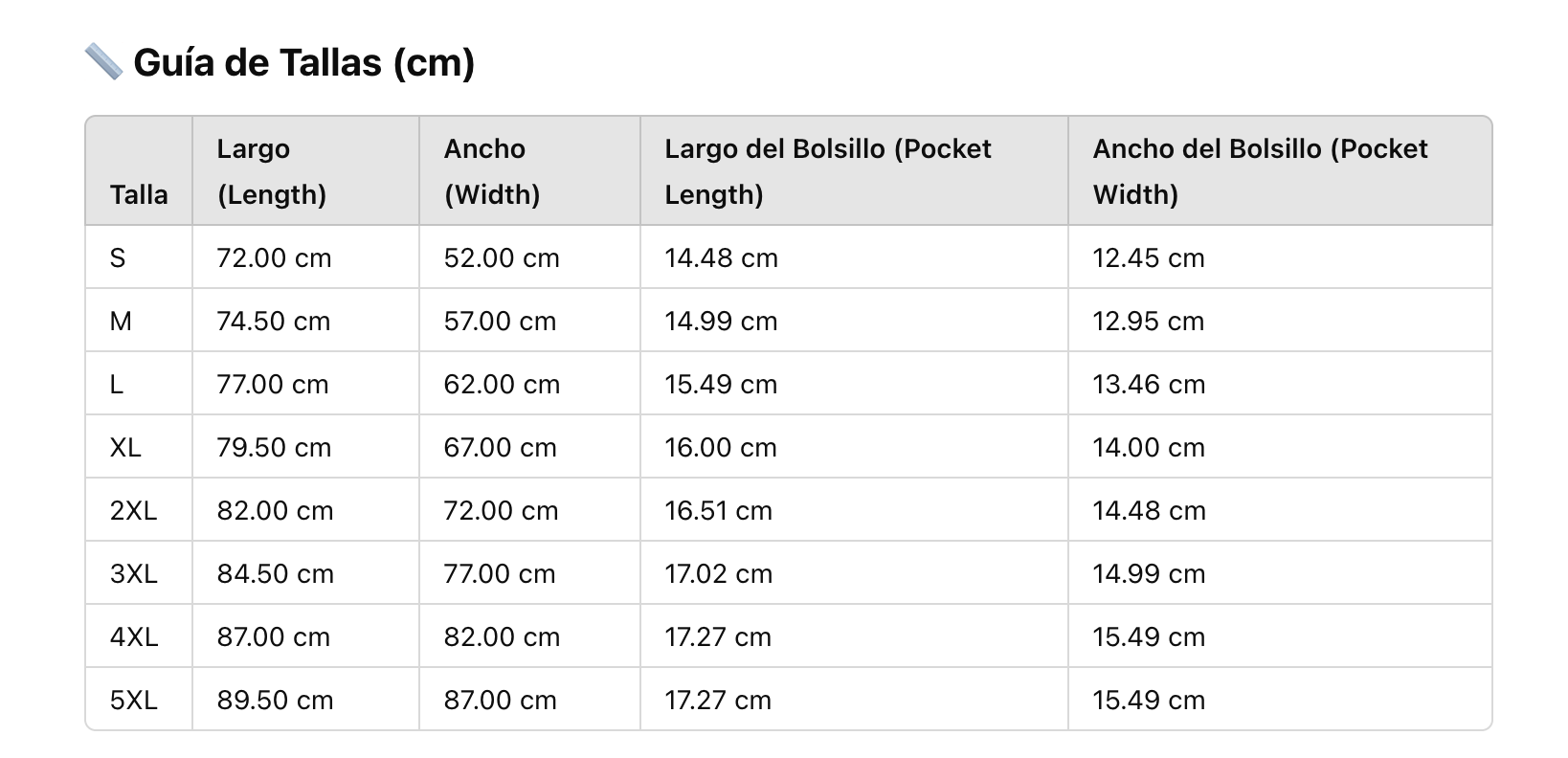The height and width of the screenshot is (758, 1568).
Task: Click the size S row label
Action: pyautogui.click(x=118, y=257)
